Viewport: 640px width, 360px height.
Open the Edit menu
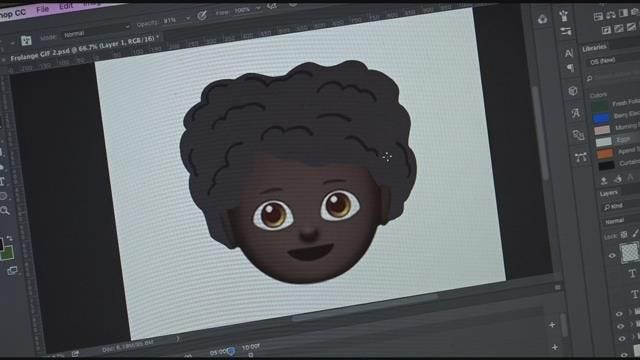[x=66, y=7]
